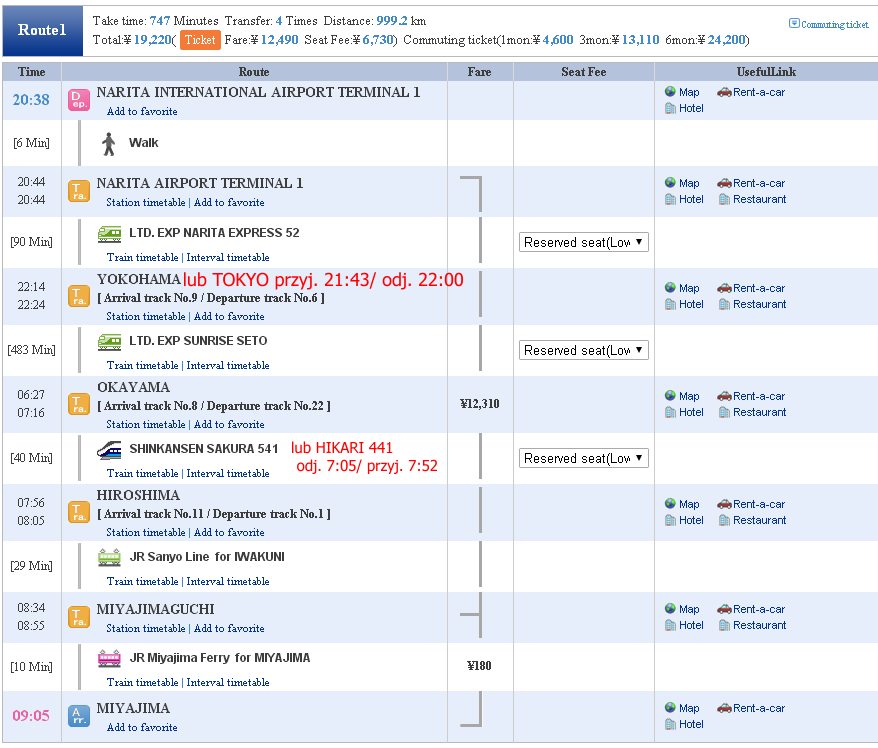This screenshot has width=878, height=748.
Task: Click the 20:38 departure time
Action: click(x=31, y=100)
